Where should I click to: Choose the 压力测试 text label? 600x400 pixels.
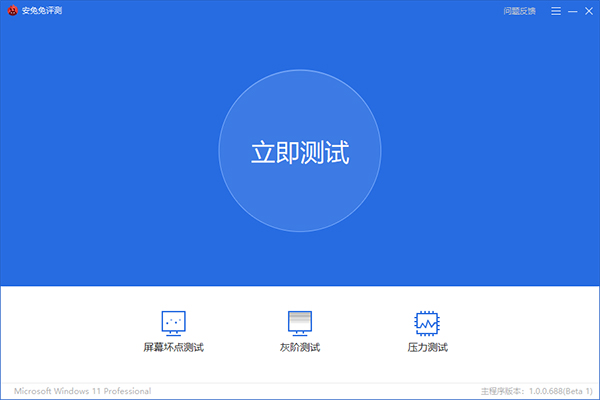427,348
